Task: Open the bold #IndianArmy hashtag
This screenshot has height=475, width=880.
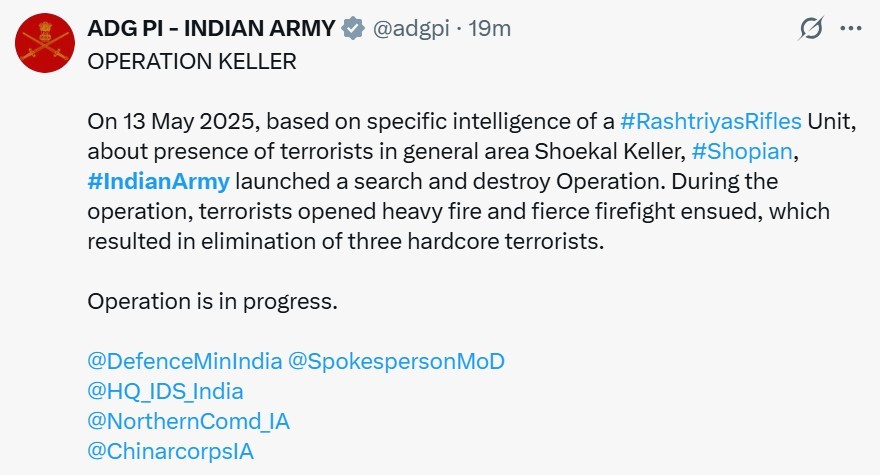Action: (158, 181)
